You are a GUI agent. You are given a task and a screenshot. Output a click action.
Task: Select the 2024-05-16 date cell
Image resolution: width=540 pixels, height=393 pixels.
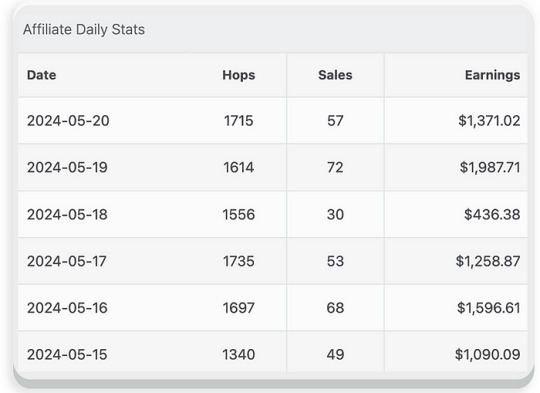(x=68, y=308)
